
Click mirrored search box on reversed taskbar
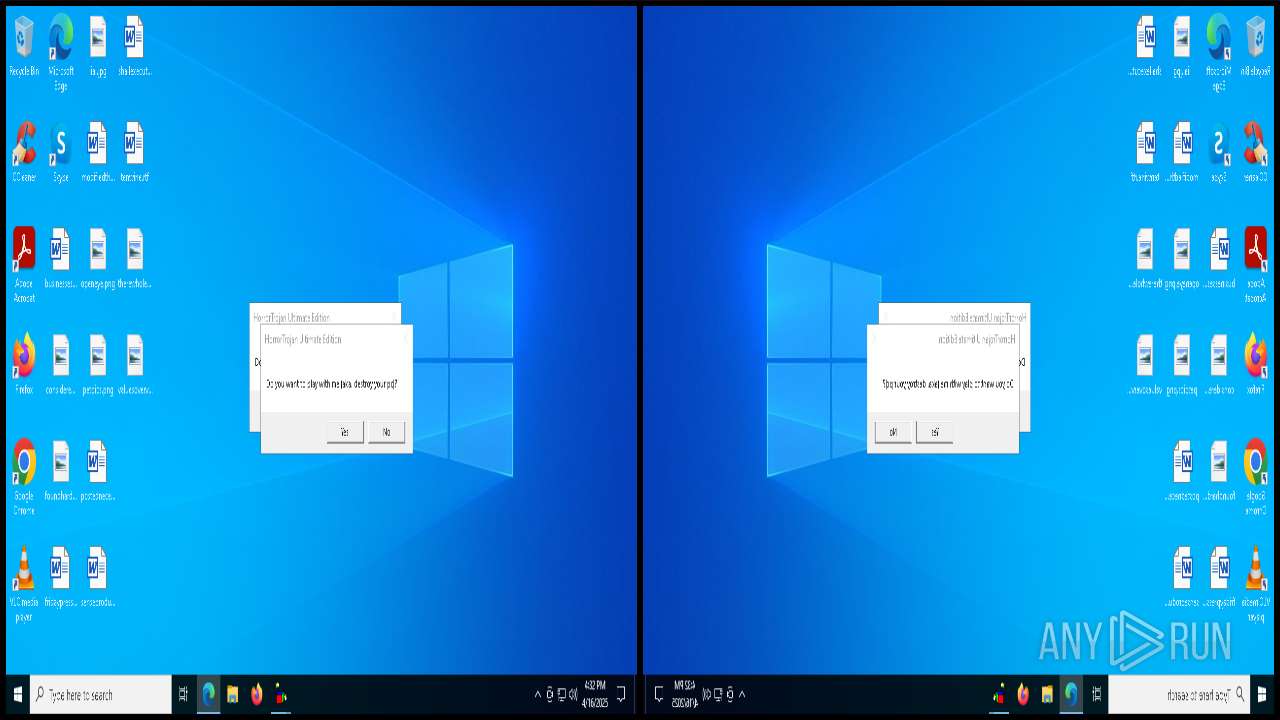click(1178, 694)
